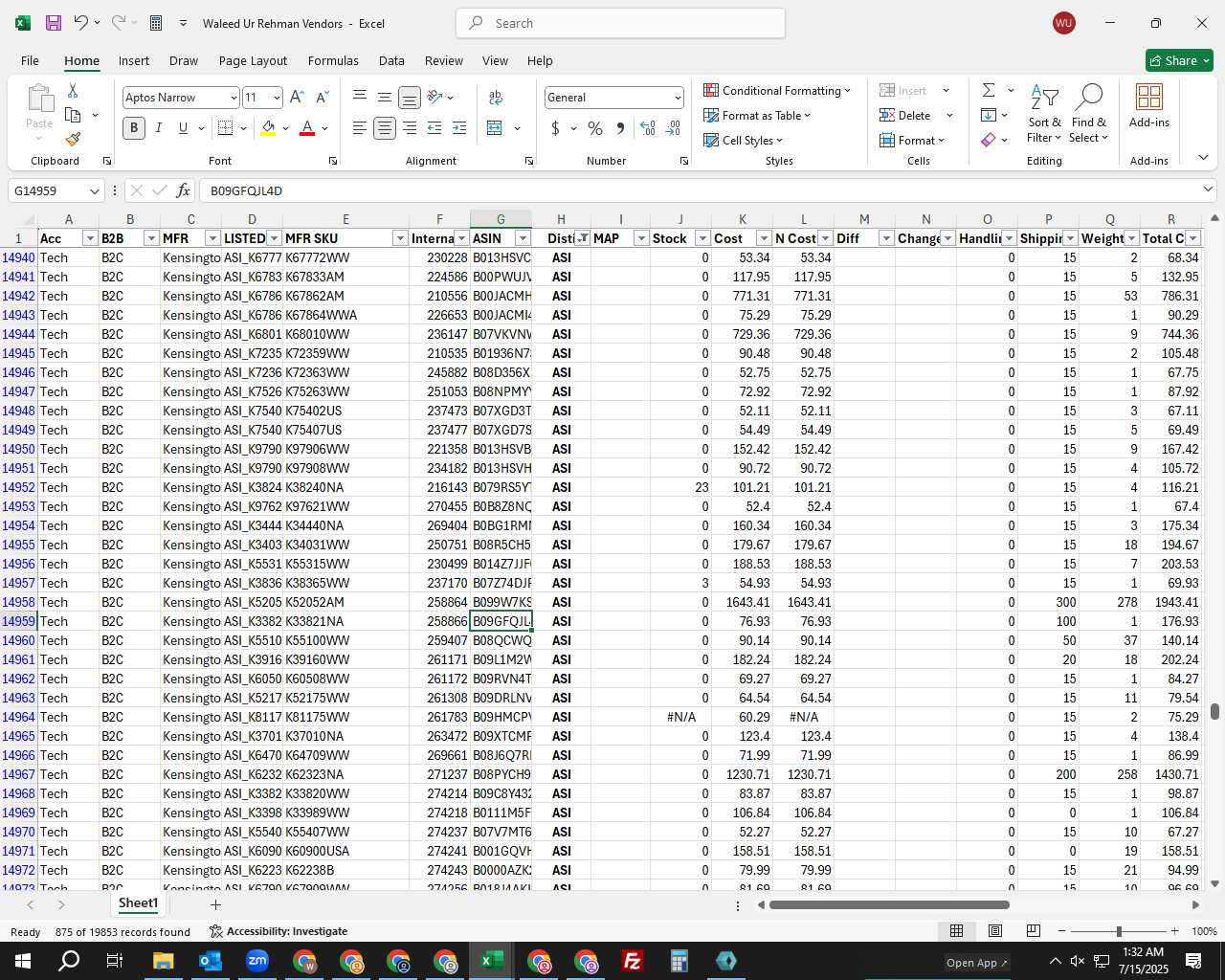The height and width of the screenshot is (980, 1225).
Task: Toggle Bottom Align alignment
Action: (410, 98)
